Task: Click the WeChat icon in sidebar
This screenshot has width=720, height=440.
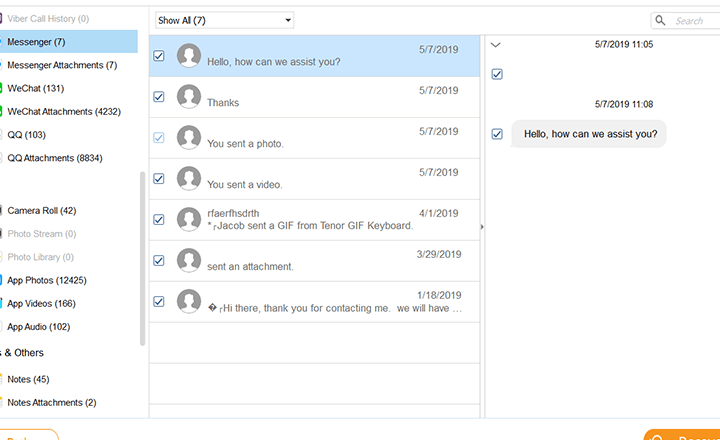Action: click(1, 88)
